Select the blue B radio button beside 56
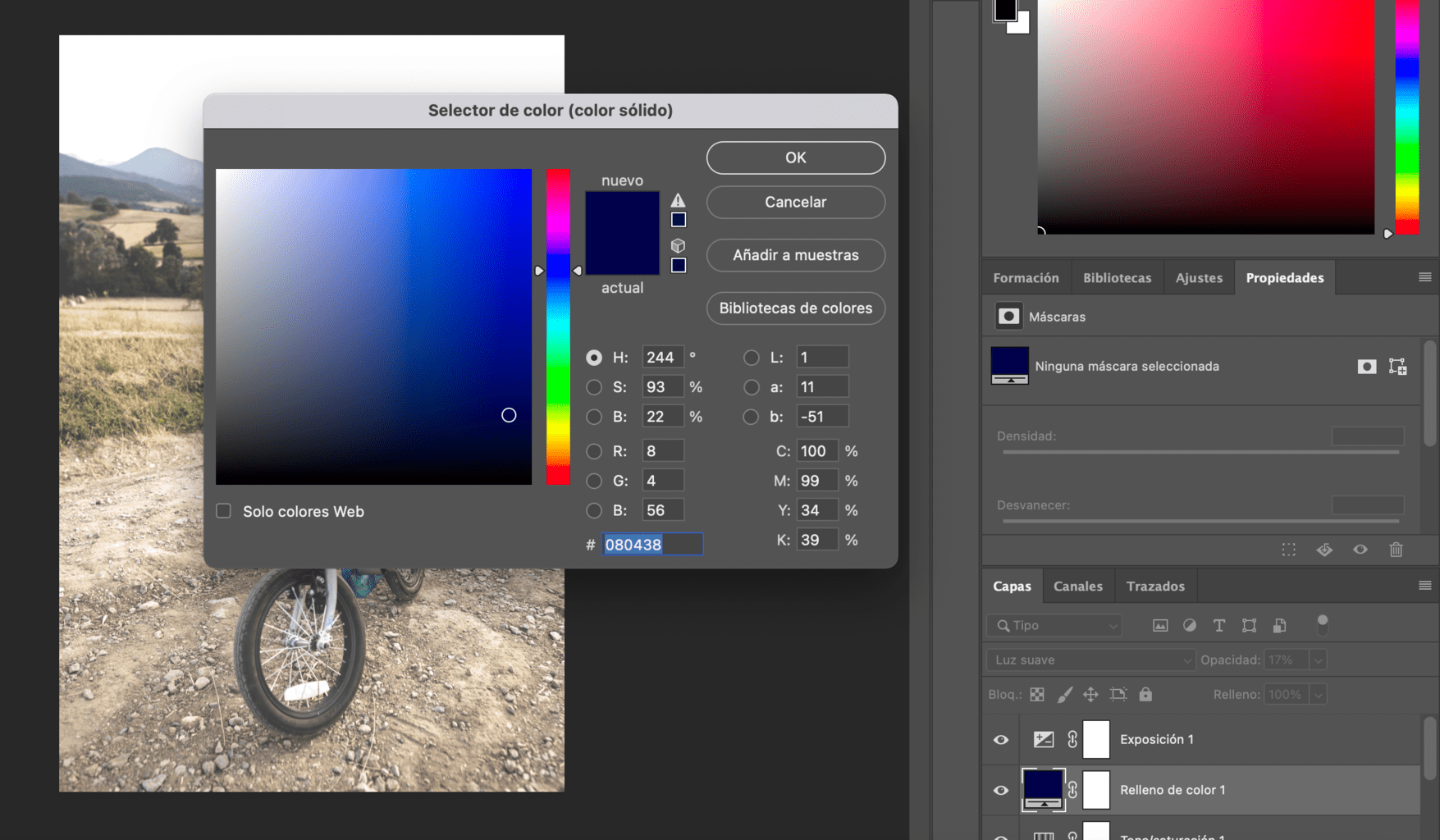 [594, 510]
